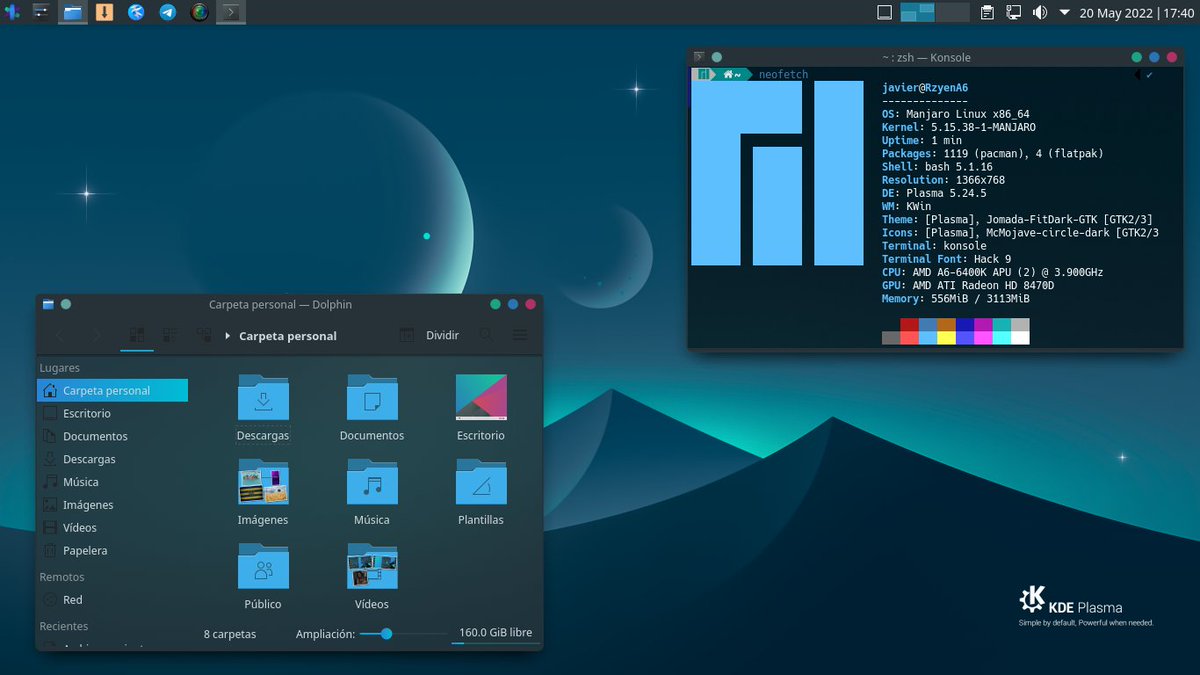Open Telegram from the top panel
This screenshot has height=675, width=1200.
168,13
